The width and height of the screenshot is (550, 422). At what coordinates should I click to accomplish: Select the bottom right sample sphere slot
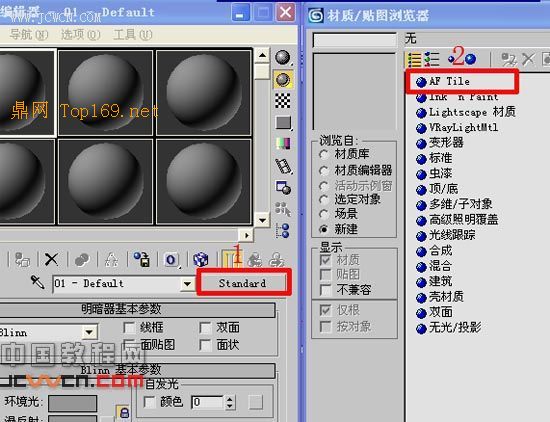[x=203, y=181]
